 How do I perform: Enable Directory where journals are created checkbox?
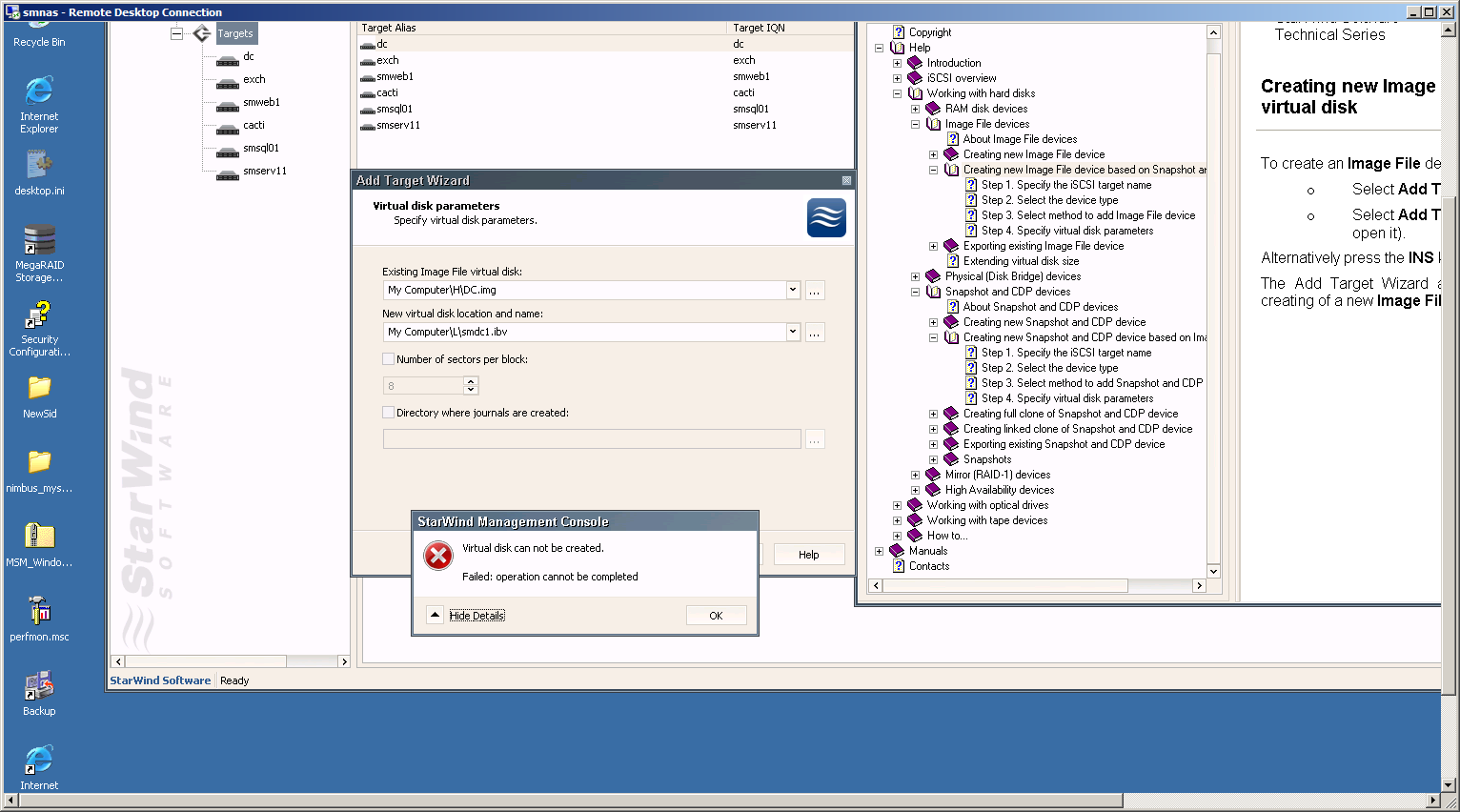(x=388, y=413)
